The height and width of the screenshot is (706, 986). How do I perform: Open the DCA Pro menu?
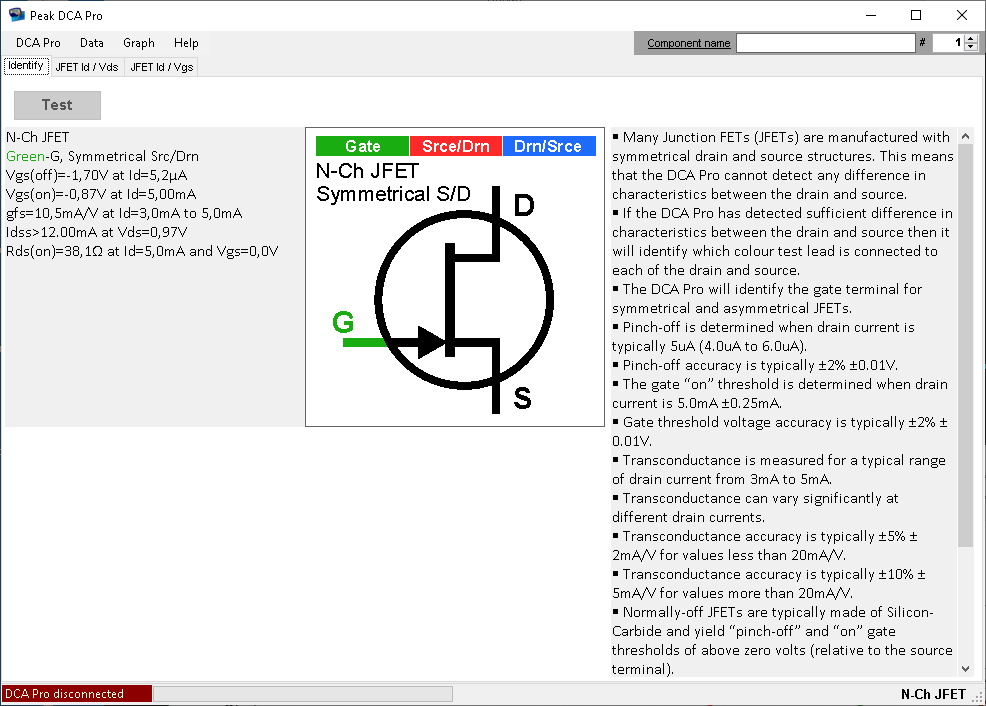[x=38, y=43]
